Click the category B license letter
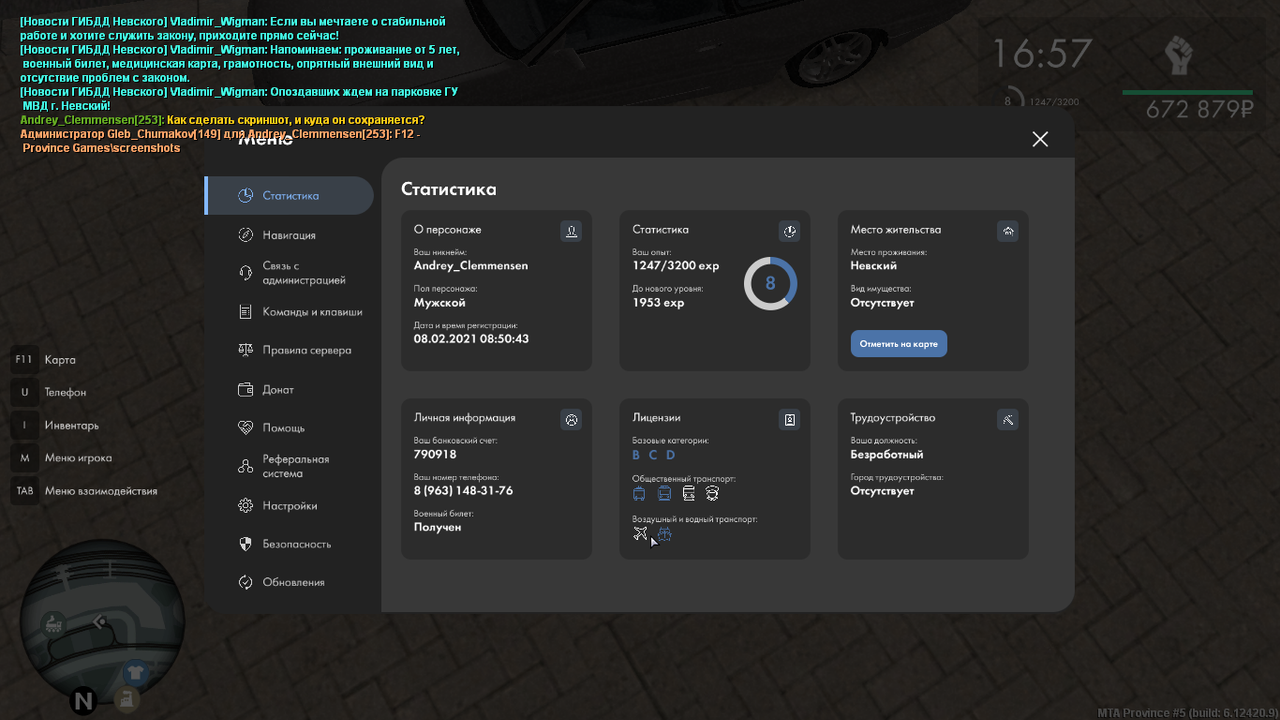Image resolution: width=1280 pixels, height=720 pixels. coord(636,455)
